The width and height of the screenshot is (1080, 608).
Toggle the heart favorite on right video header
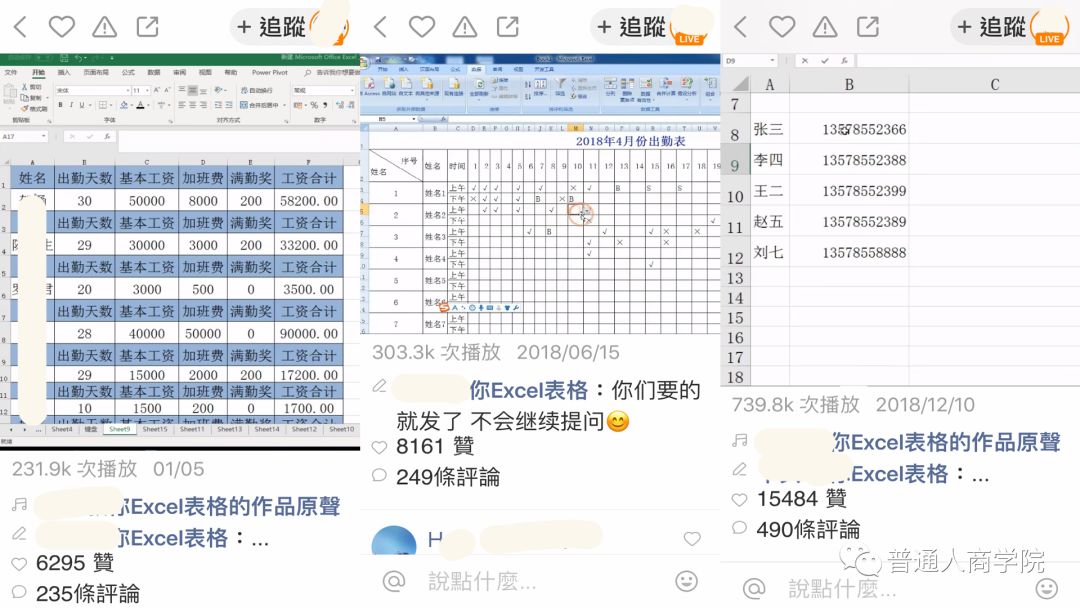click(782, 27)
